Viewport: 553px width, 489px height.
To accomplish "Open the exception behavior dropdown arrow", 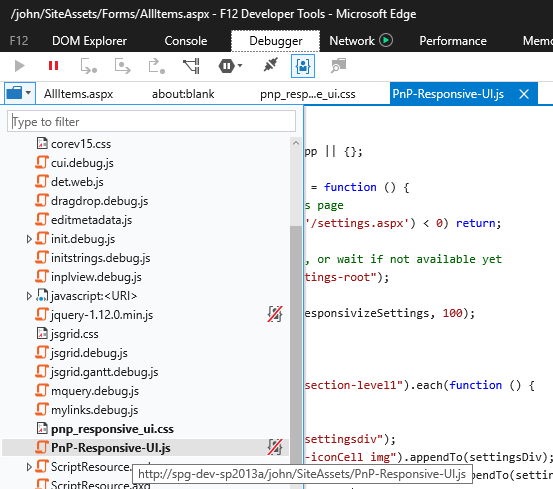I will [240, 66].
